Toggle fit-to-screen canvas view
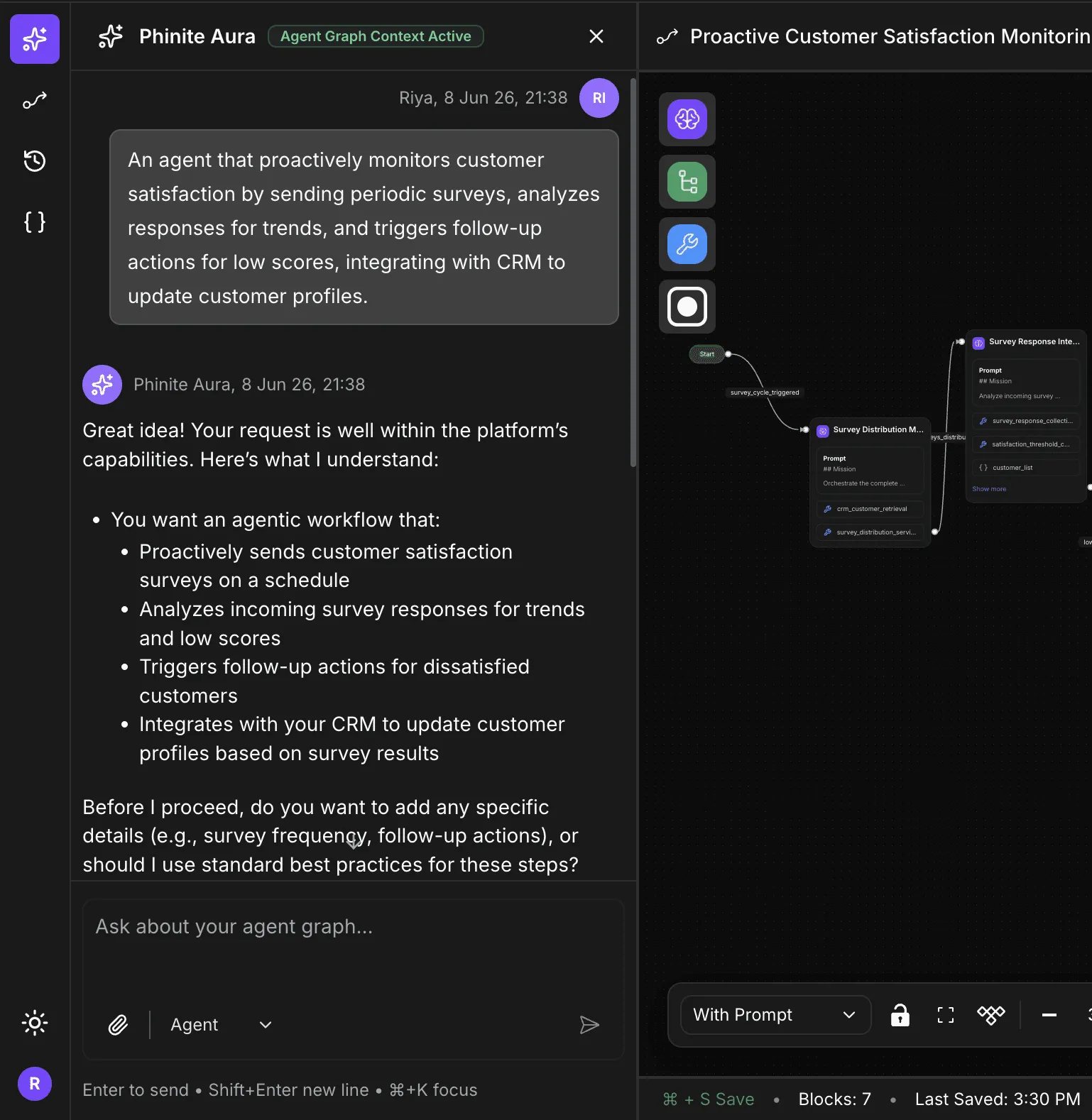The image size is (1092, 1120). point(946,1015)
